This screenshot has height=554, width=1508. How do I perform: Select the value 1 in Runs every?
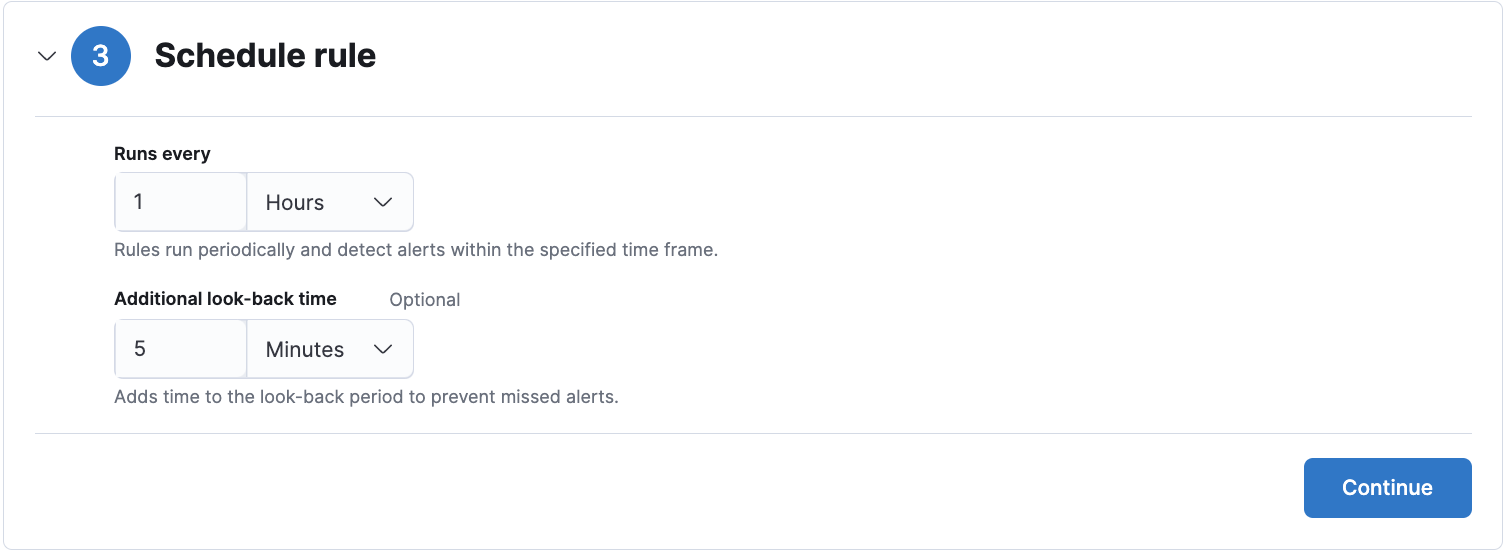[x=139, y=202]
